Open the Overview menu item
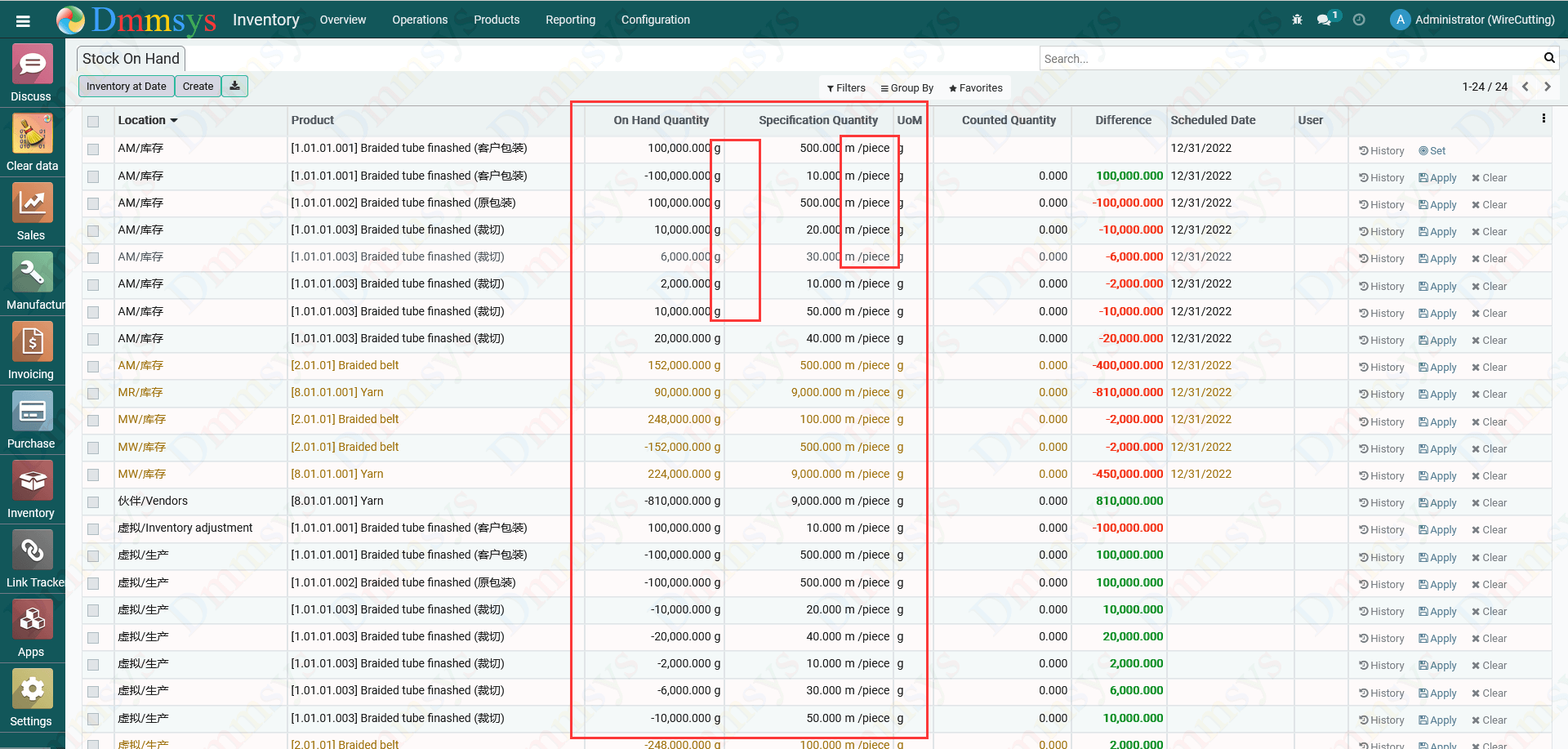 (343, 20)
